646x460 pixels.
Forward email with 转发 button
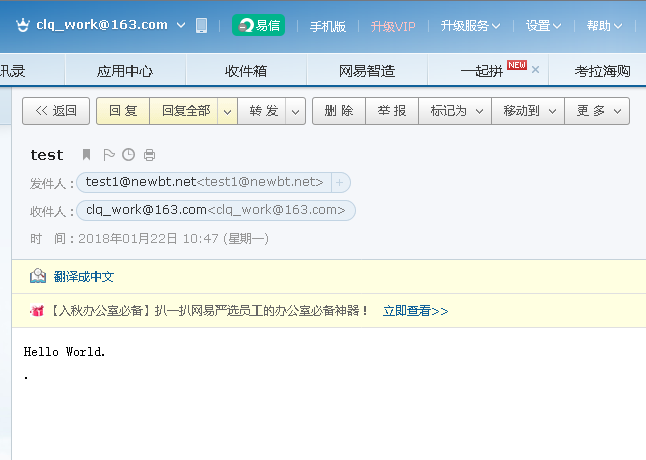264,111
